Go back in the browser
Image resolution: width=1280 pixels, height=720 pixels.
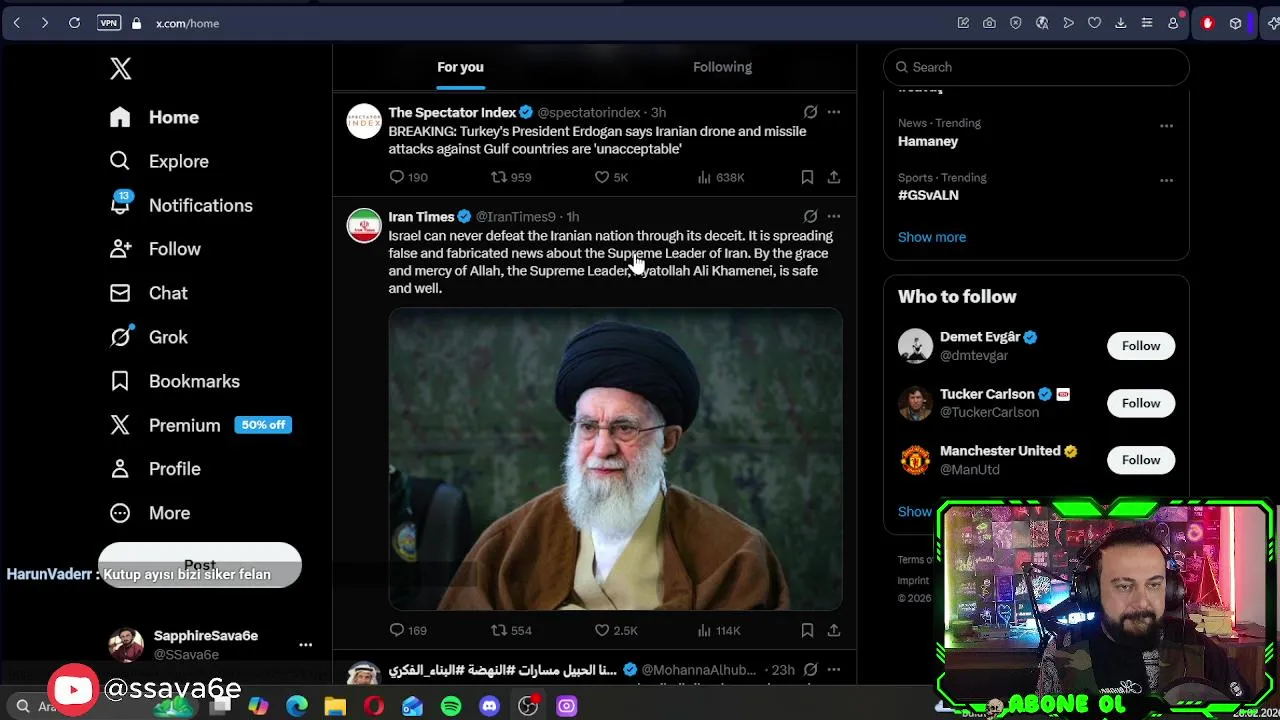(x=17, y=23)
